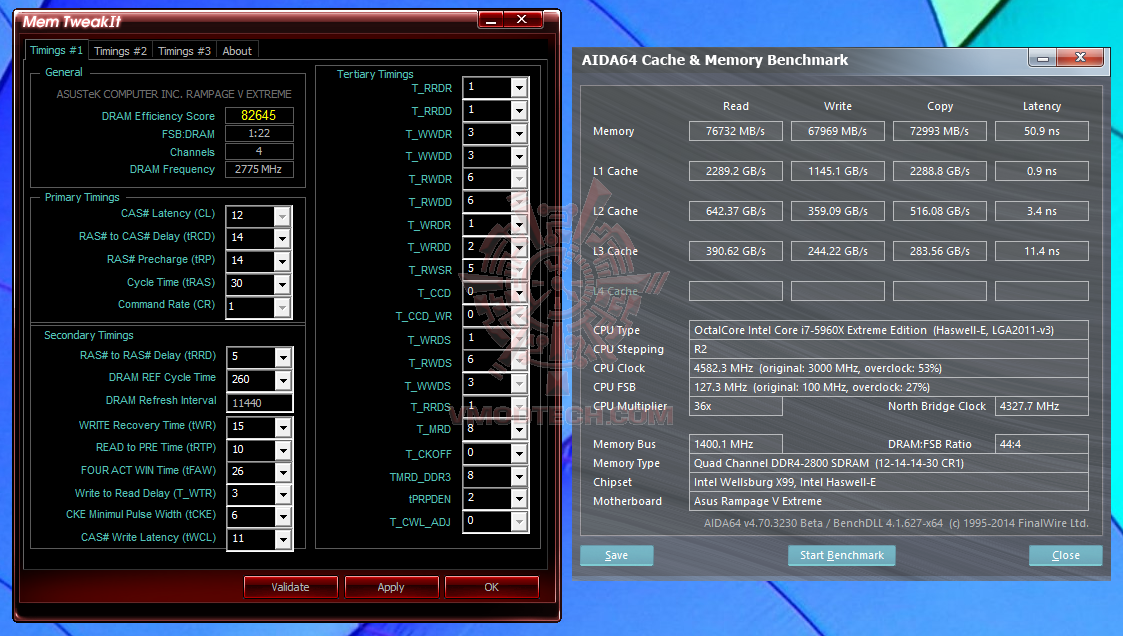Expand the T_RRDD dropdown
This screenshot has width=1123, height=636.
519,110
